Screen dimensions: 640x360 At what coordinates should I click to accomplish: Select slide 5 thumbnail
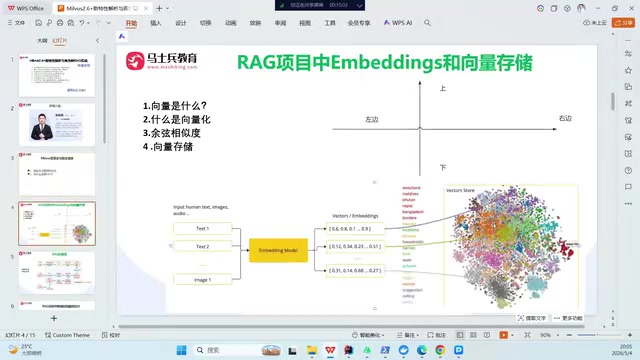coord(57,273)
